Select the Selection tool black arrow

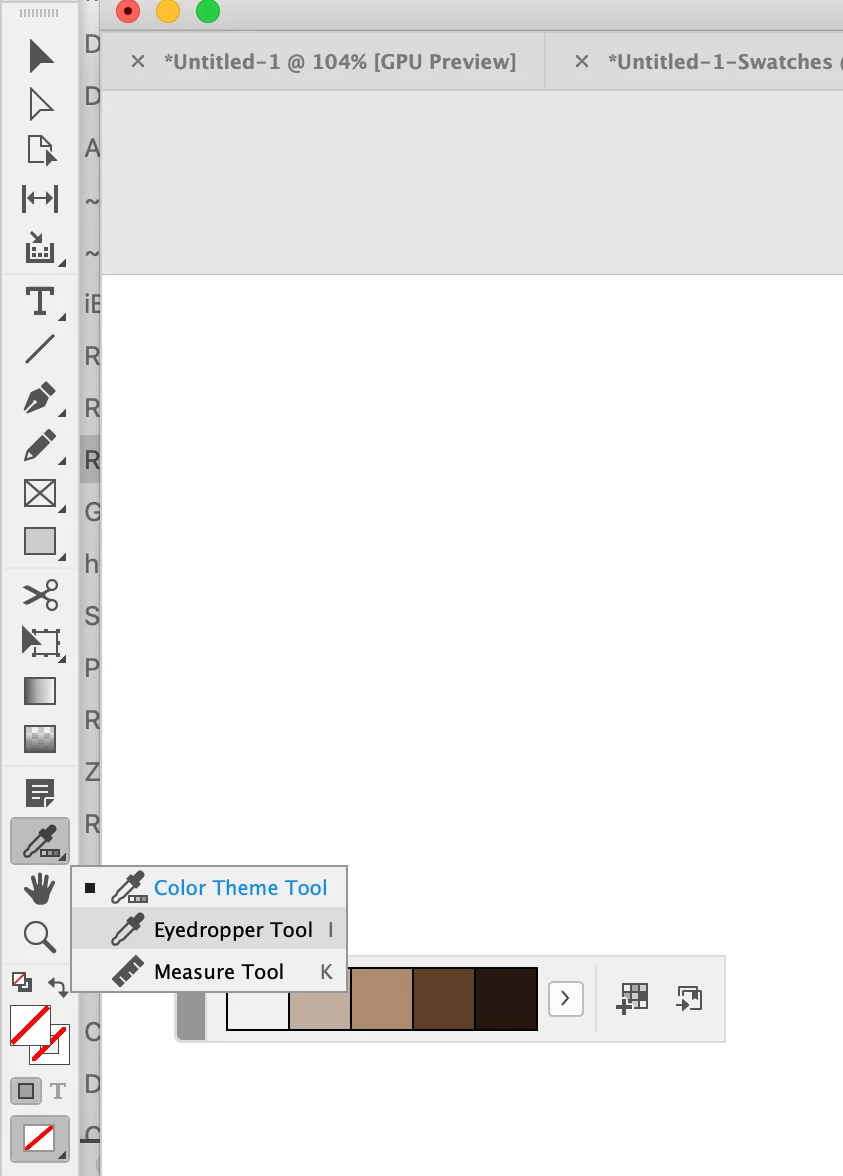click(x=40, y=56)
